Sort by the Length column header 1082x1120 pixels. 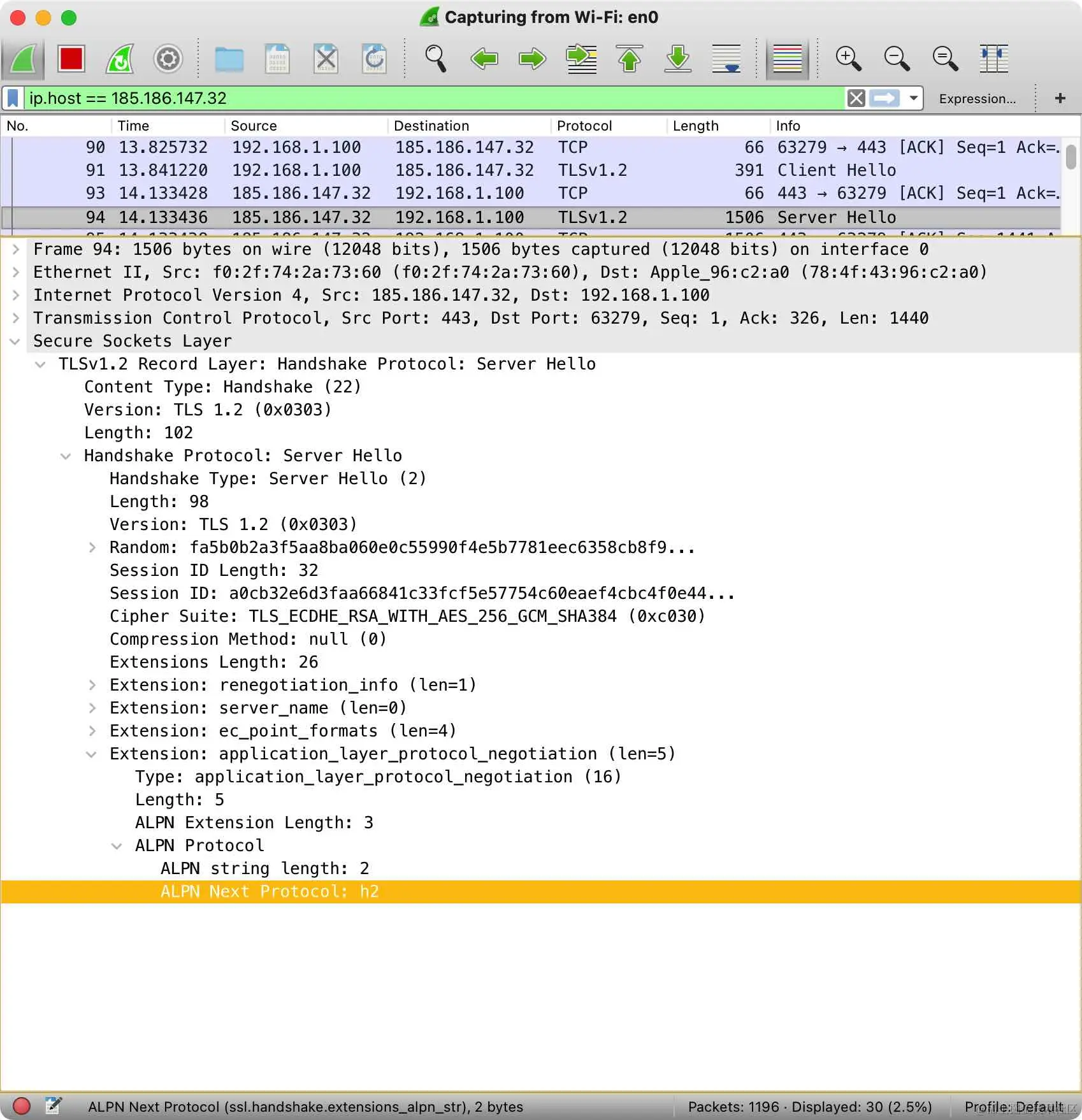(x=718, y=126)
